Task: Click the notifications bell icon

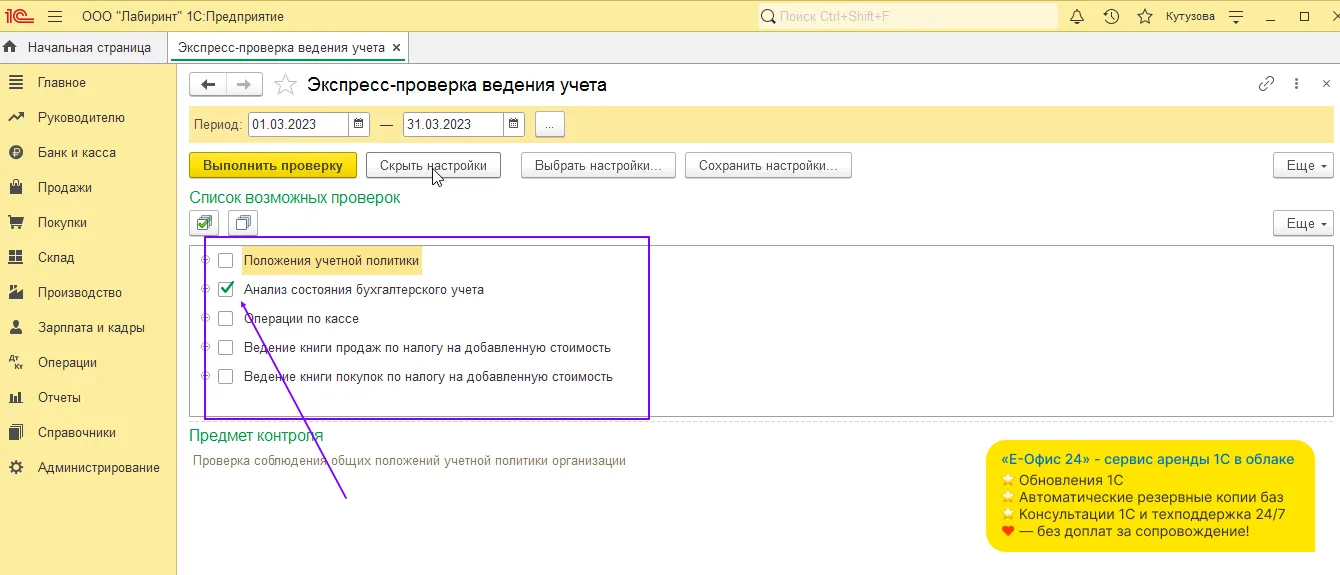Action: (1077, 17)
